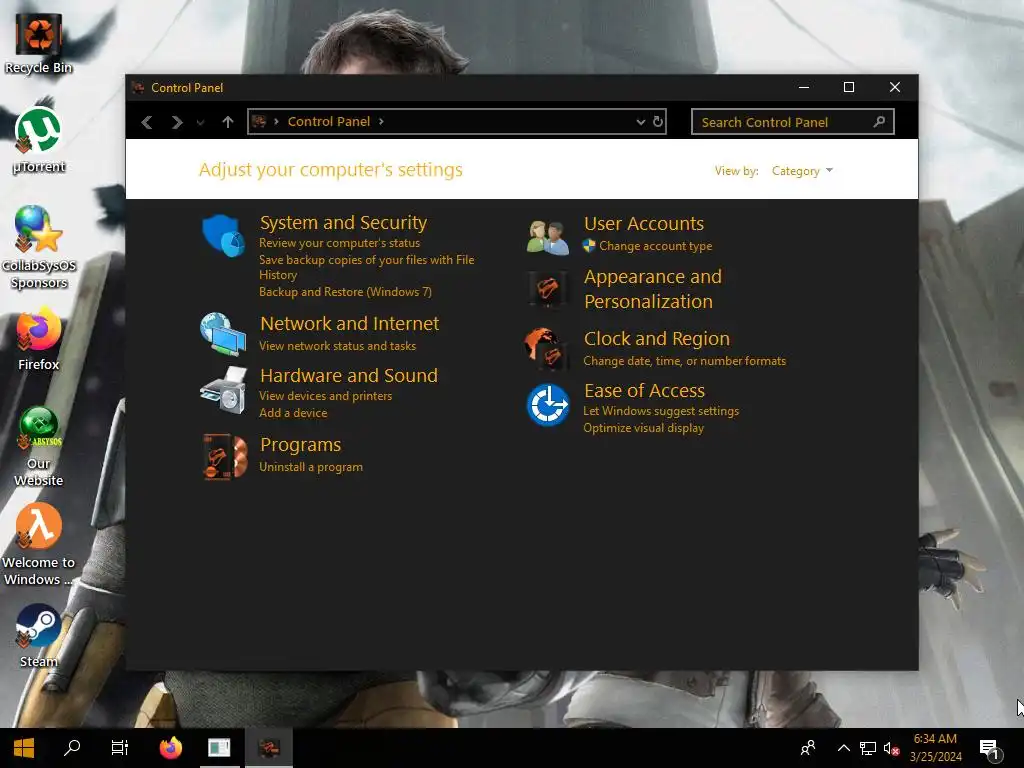Click Let Windows suggest settings
This screenshot has height=768, width=1024.
[661, 411]
